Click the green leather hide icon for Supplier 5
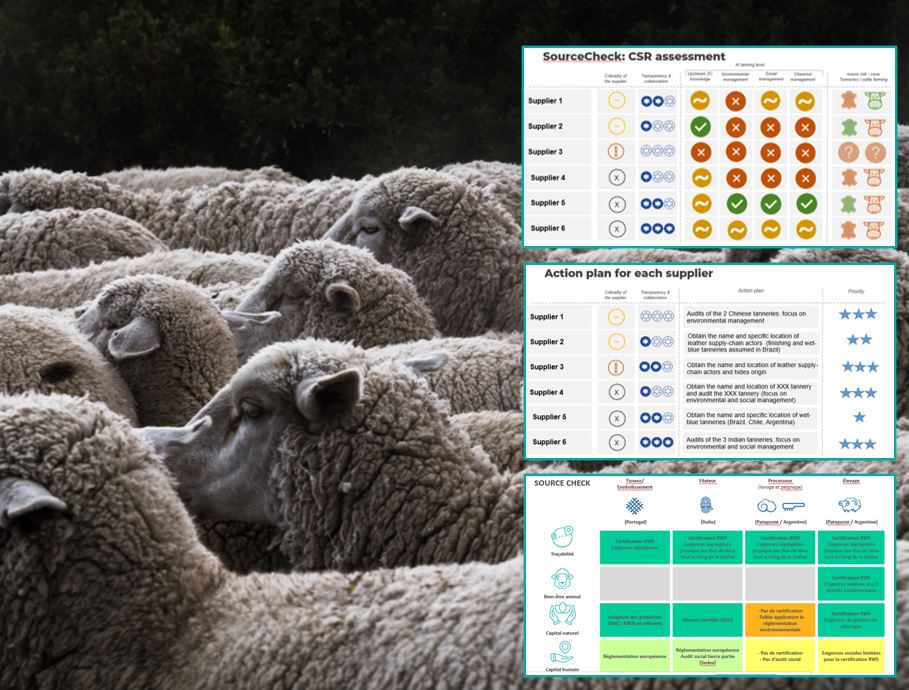This screenshot has width=909, height=690. click(848, 203)
